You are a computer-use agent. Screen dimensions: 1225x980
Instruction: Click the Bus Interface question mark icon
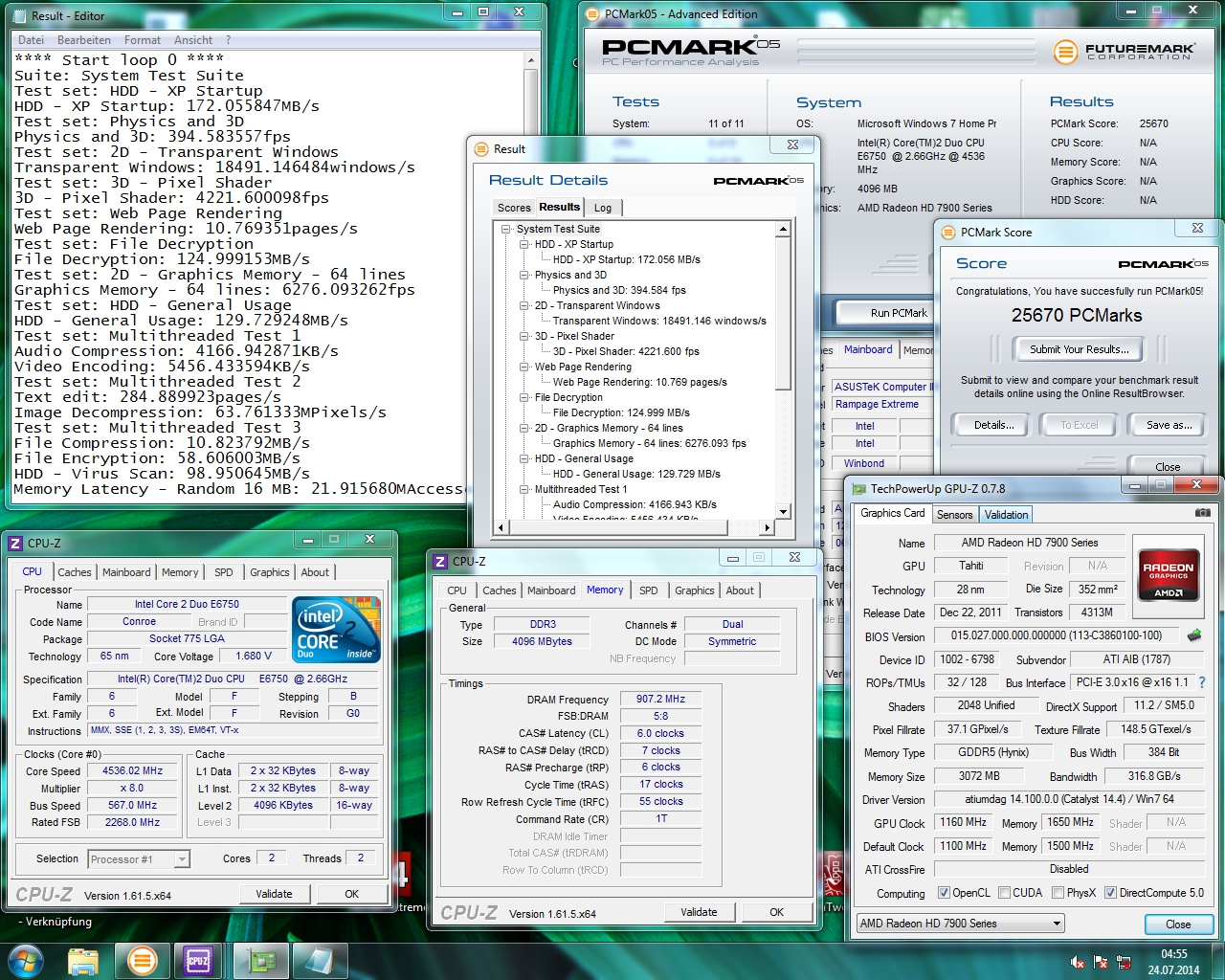pyautogui.click(x=1202, y=682)
